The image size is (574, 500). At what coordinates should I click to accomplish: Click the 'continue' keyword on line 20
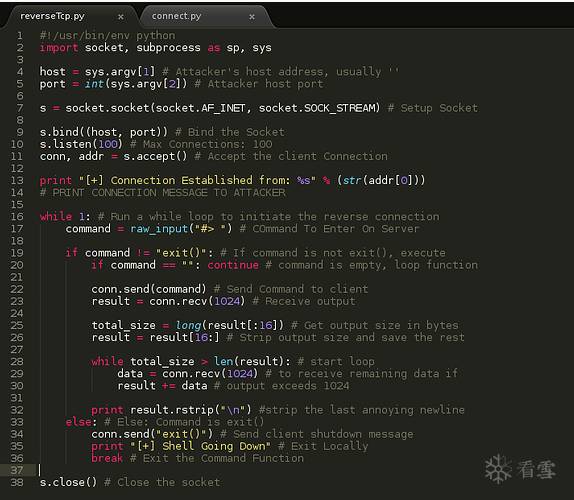click(233, 265)
